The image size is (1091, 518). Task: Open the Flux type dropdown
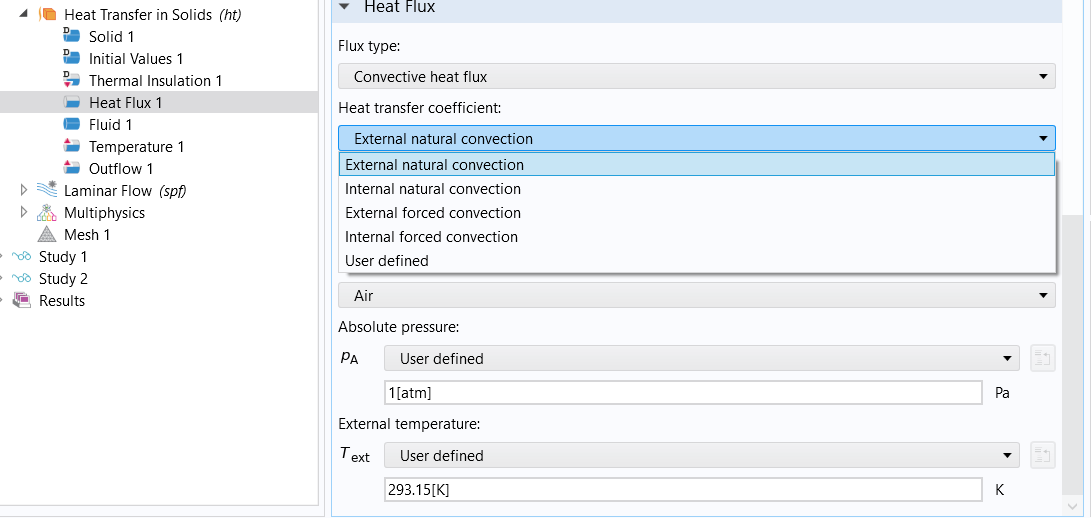pos(696,76)
